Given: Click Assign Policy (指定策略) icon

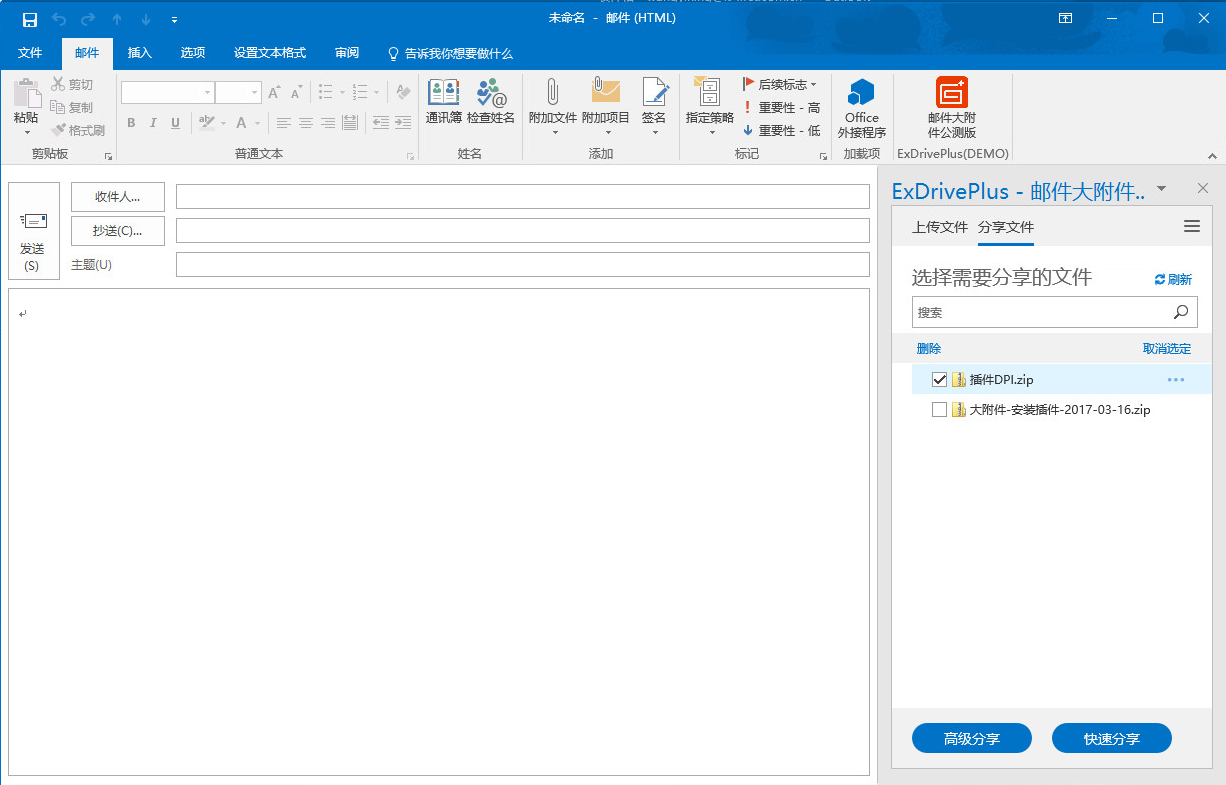Looking at the screenshot, I should pyautogui.click(x=709, y=92).
